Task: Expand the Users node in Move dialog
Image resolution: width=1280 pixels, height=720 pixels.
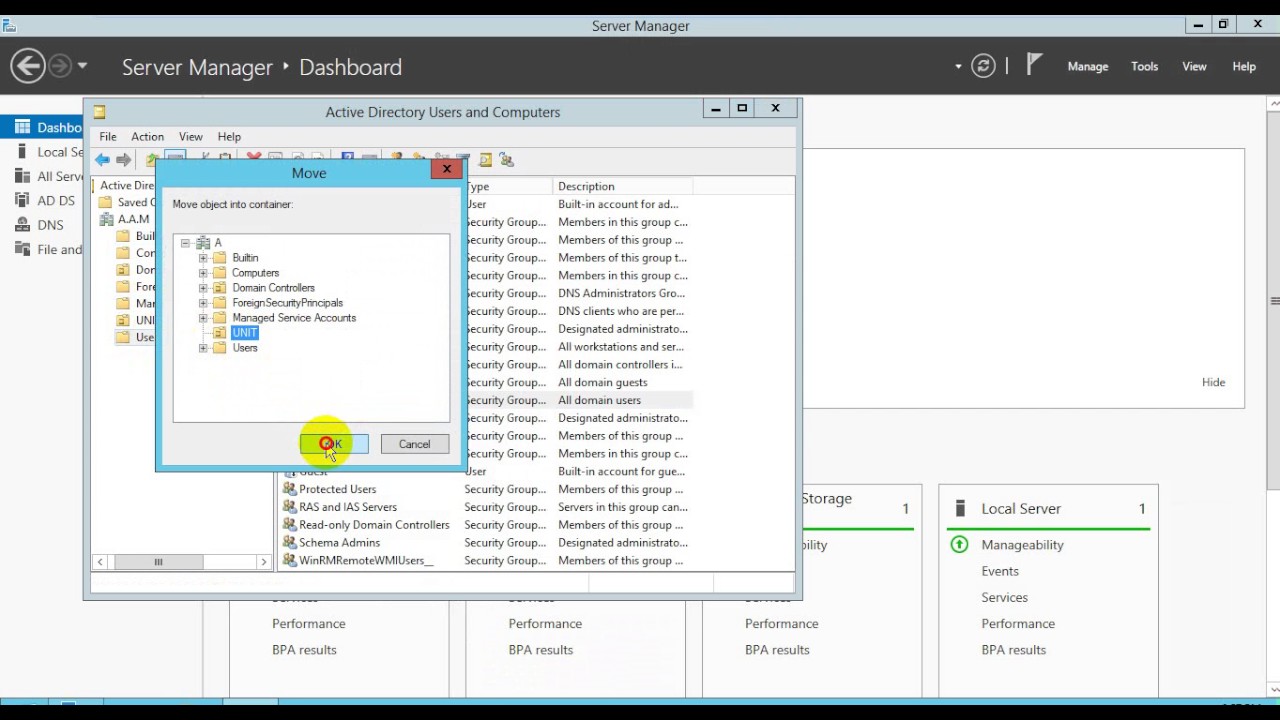Action: point(203,348)
